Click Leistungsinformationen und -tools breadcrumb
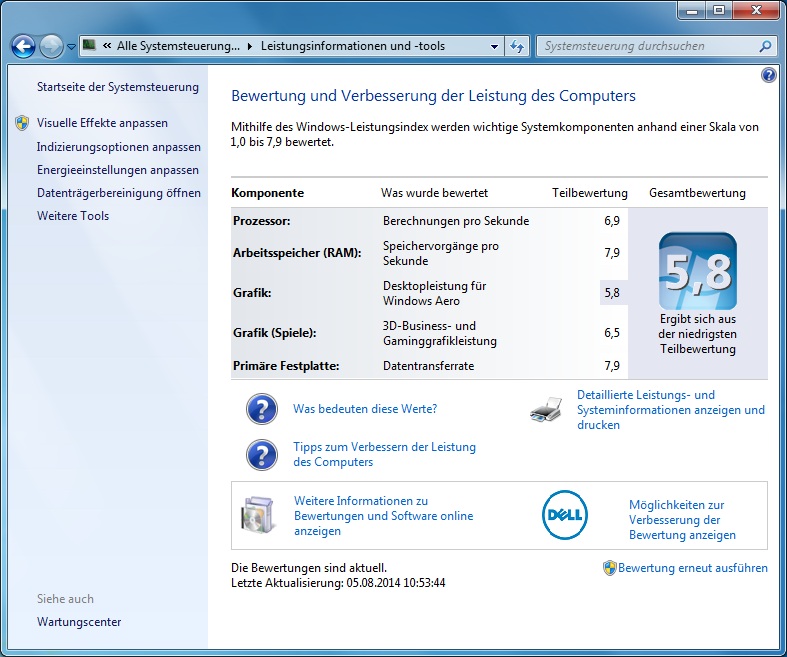The height and width of the screenshot is (657, 787). coord(353,46)
